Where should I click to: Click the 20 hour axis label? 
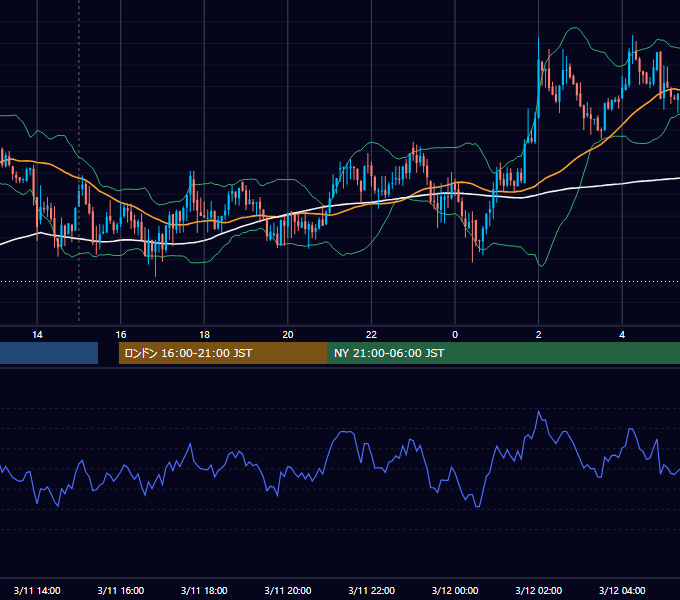click(x=288, y=335)
